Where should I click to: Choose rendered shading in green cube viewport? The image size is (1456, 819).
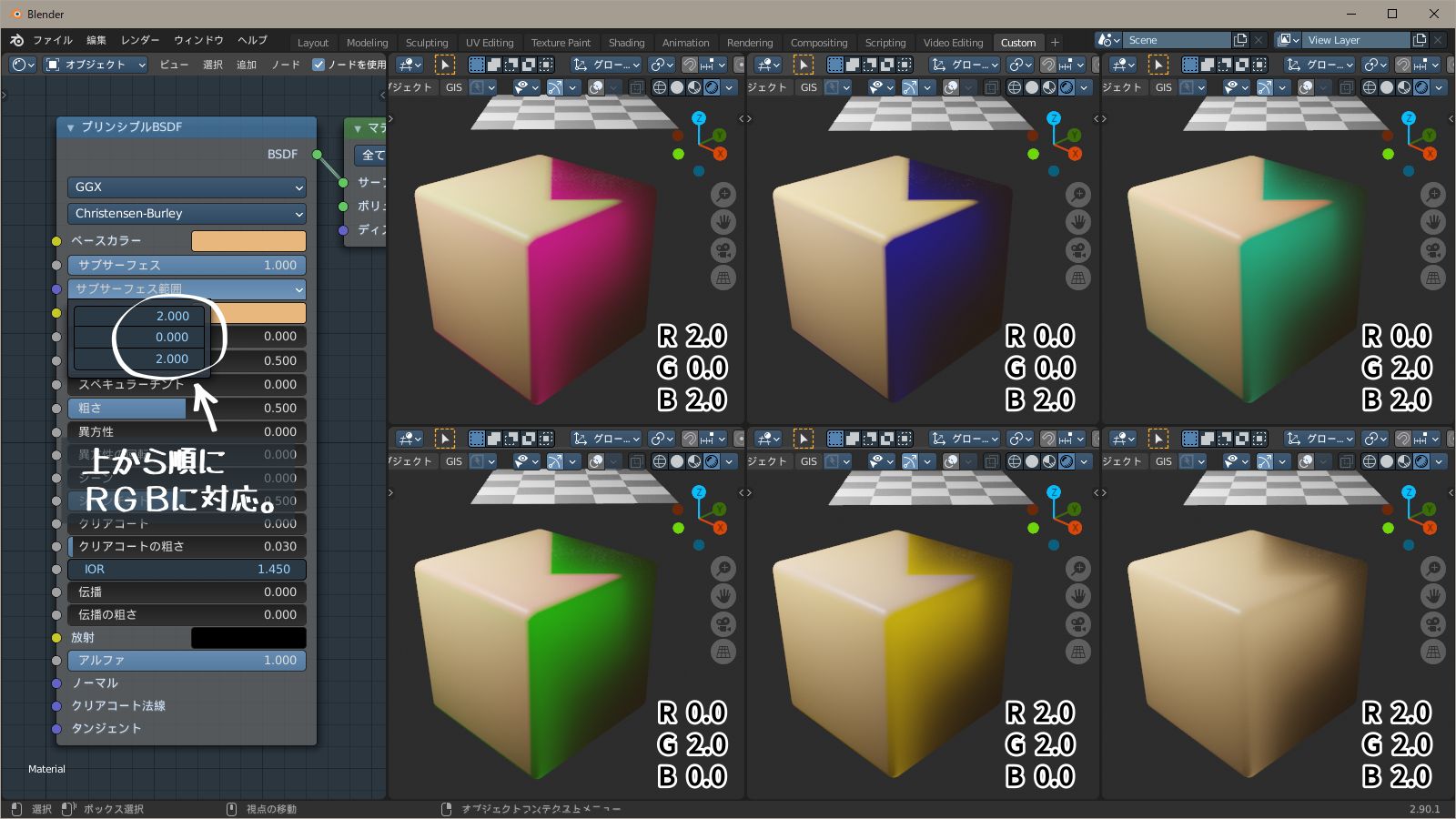pyautogui.click(x=712, y=461)
